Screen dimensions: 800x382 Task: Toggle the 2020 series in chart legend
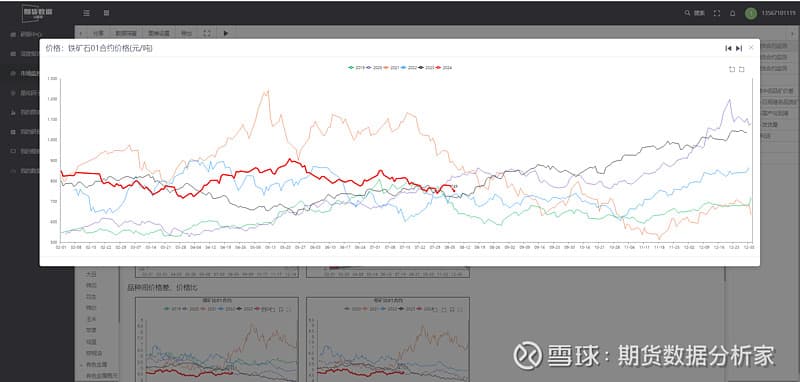click(x=373, y=67)
